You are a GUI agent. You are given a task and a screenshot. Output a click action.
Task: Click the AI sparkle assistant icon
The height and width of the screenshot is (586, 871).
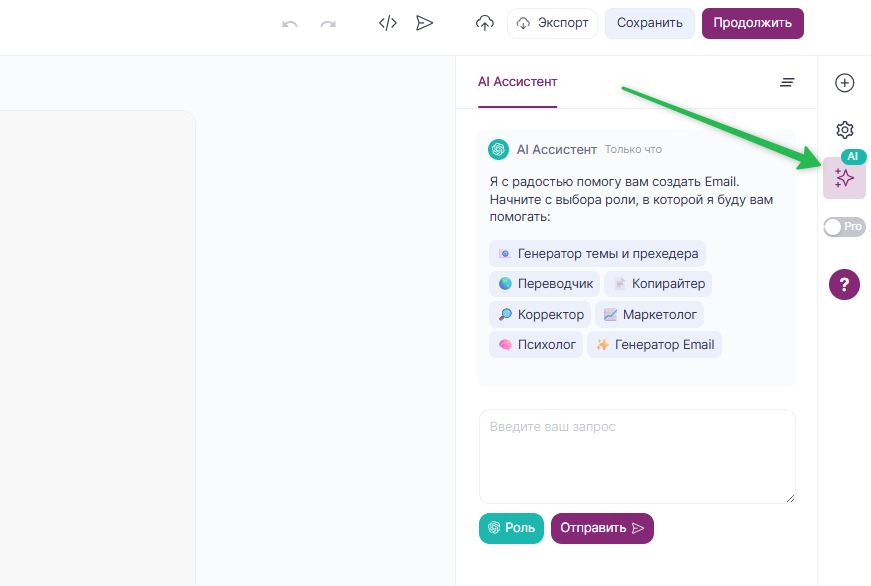(x=844, y=178)
